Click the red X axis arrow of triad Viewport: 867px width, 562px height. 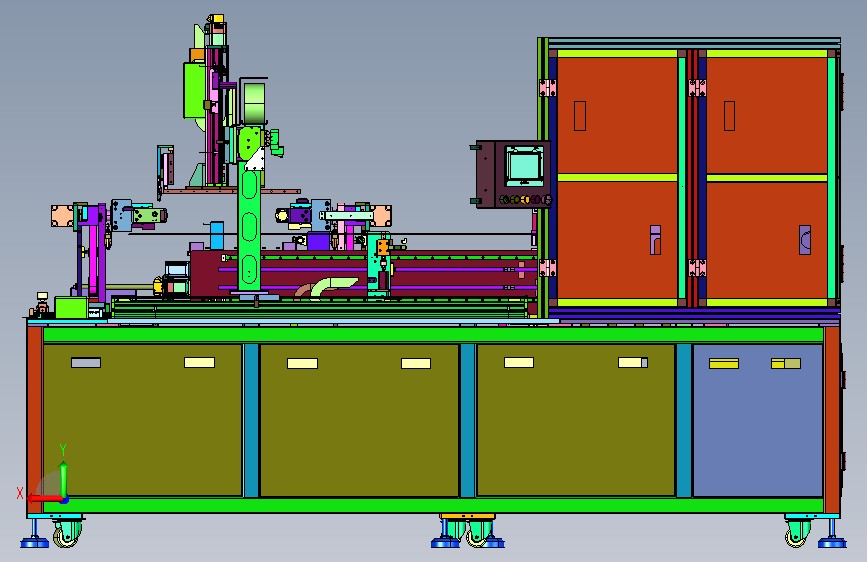tap(44, 498)
